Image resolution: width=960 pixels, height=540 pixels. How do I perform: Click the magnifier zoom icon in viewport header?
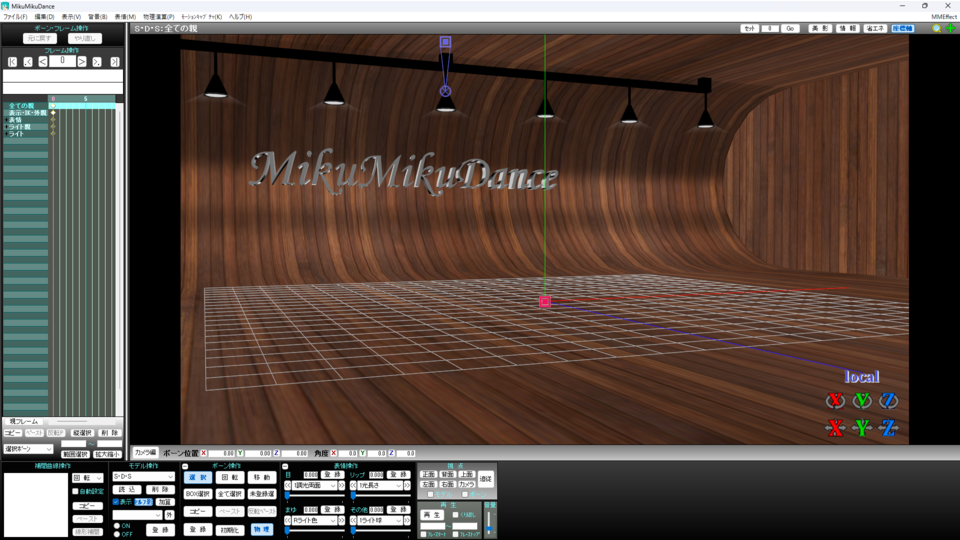click(937, 28)
